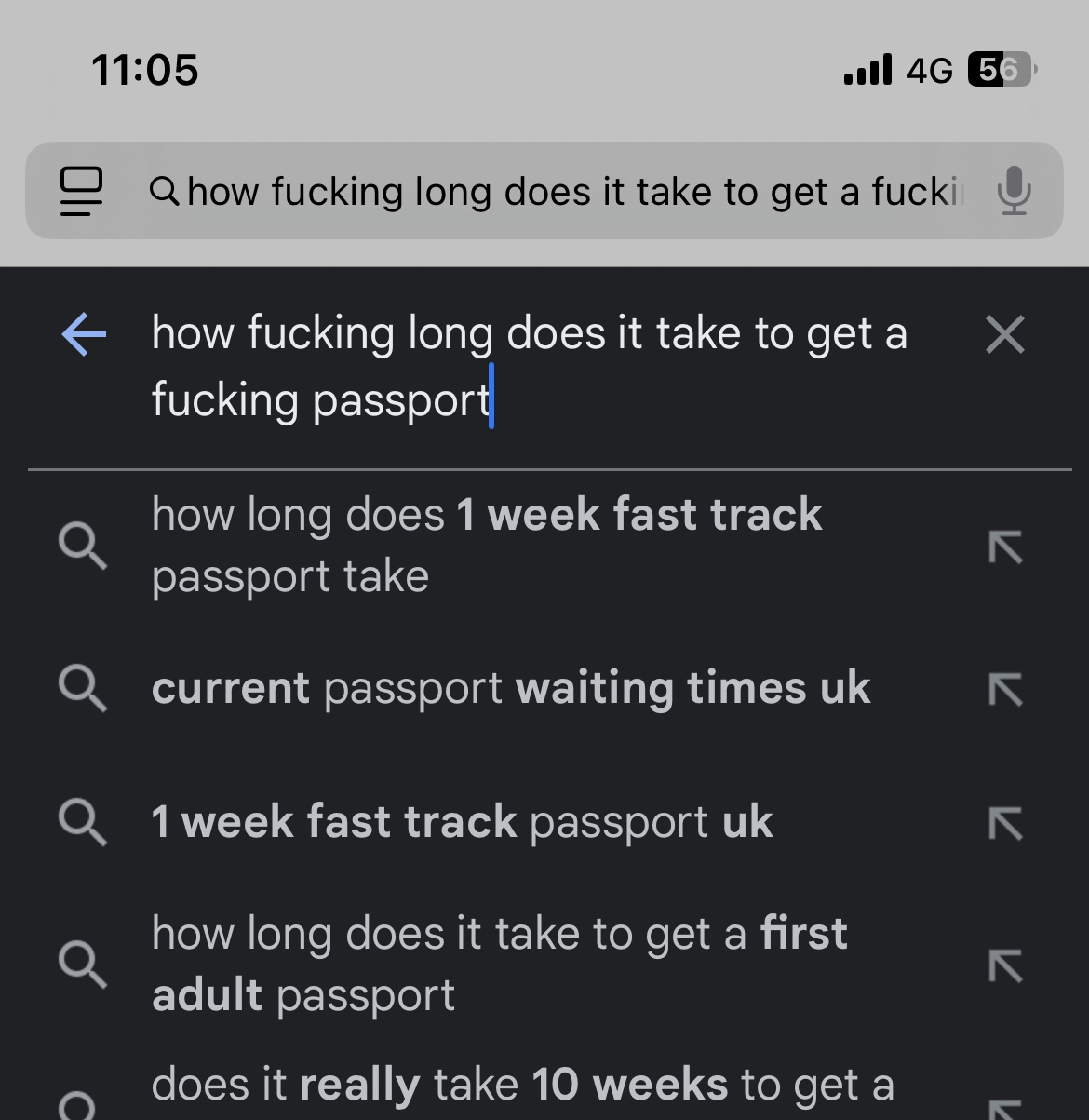The image size is (1089, 1120).
Task: Insert 'current passport waiting times uk' via arrow icon
Action: click(1005, 690)
